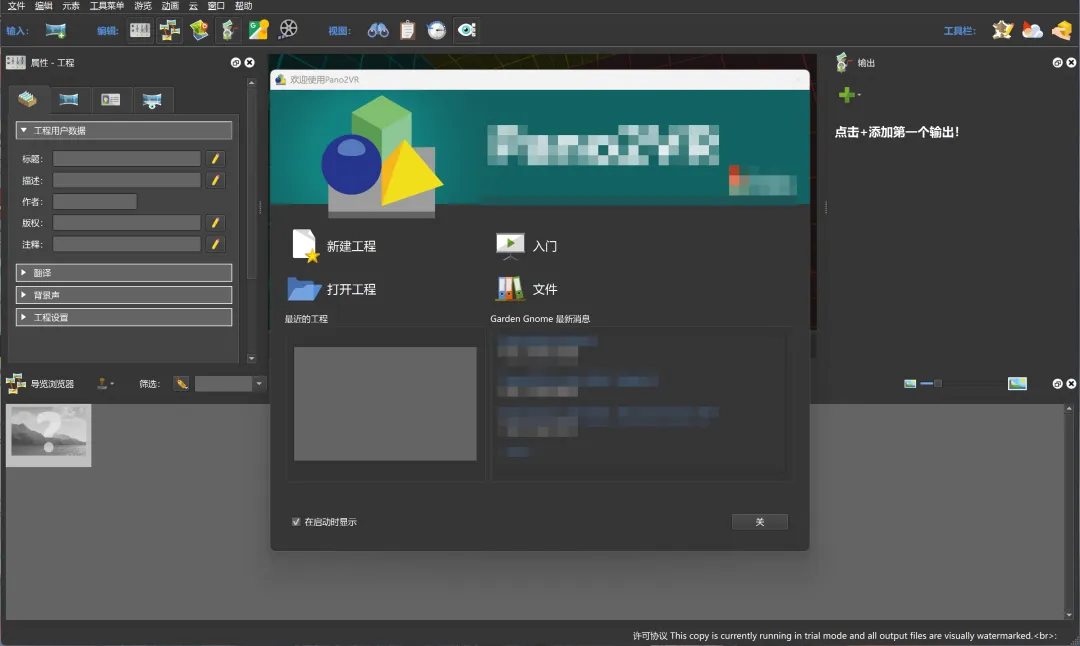Switch to the viewing parameters tab

pyautogui.click(x=152, y=101)
